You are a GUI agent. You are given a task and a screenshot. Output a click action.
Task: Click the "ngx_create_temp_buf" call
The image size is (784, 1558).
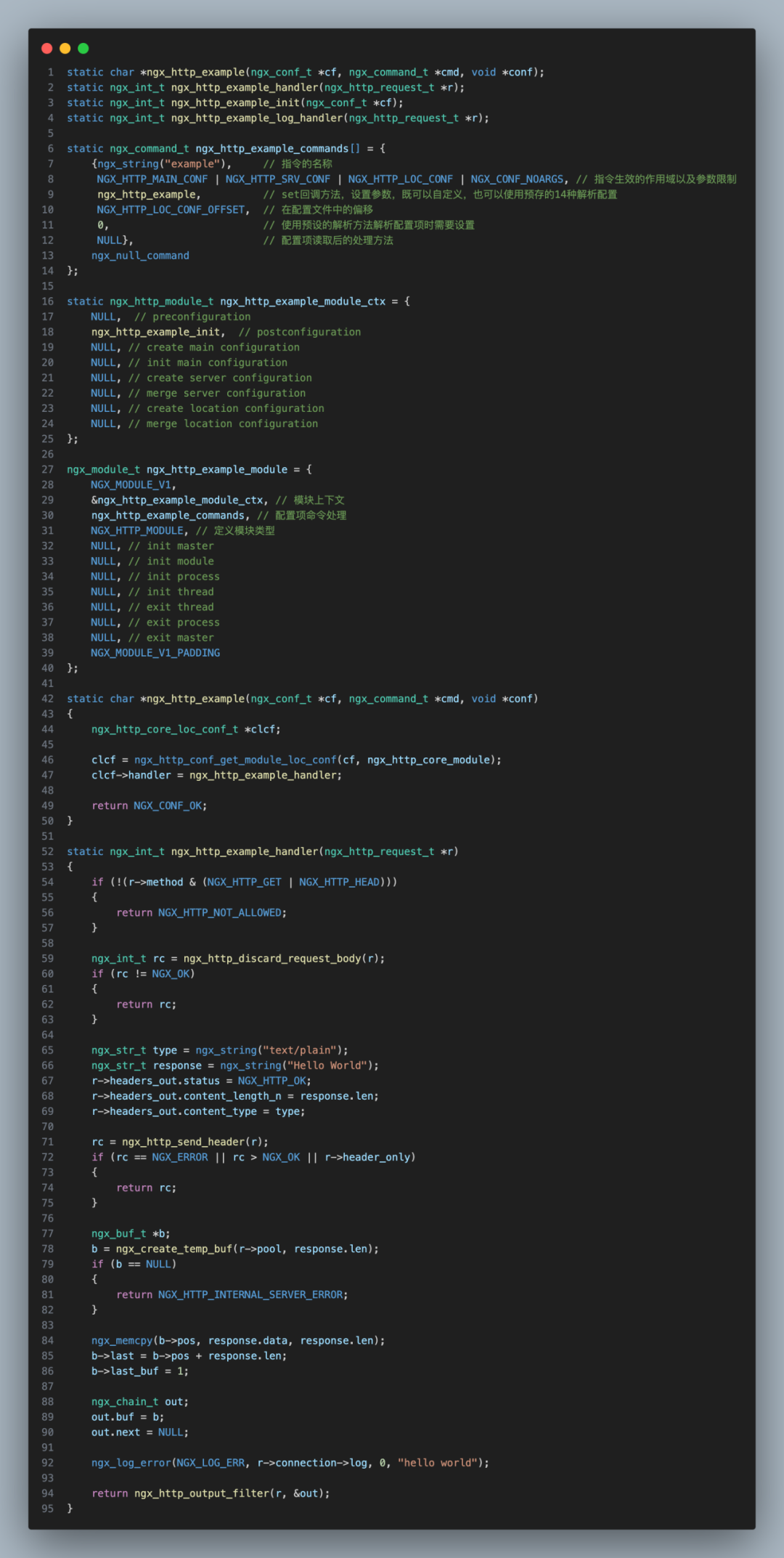click(x=174, y=1249)
